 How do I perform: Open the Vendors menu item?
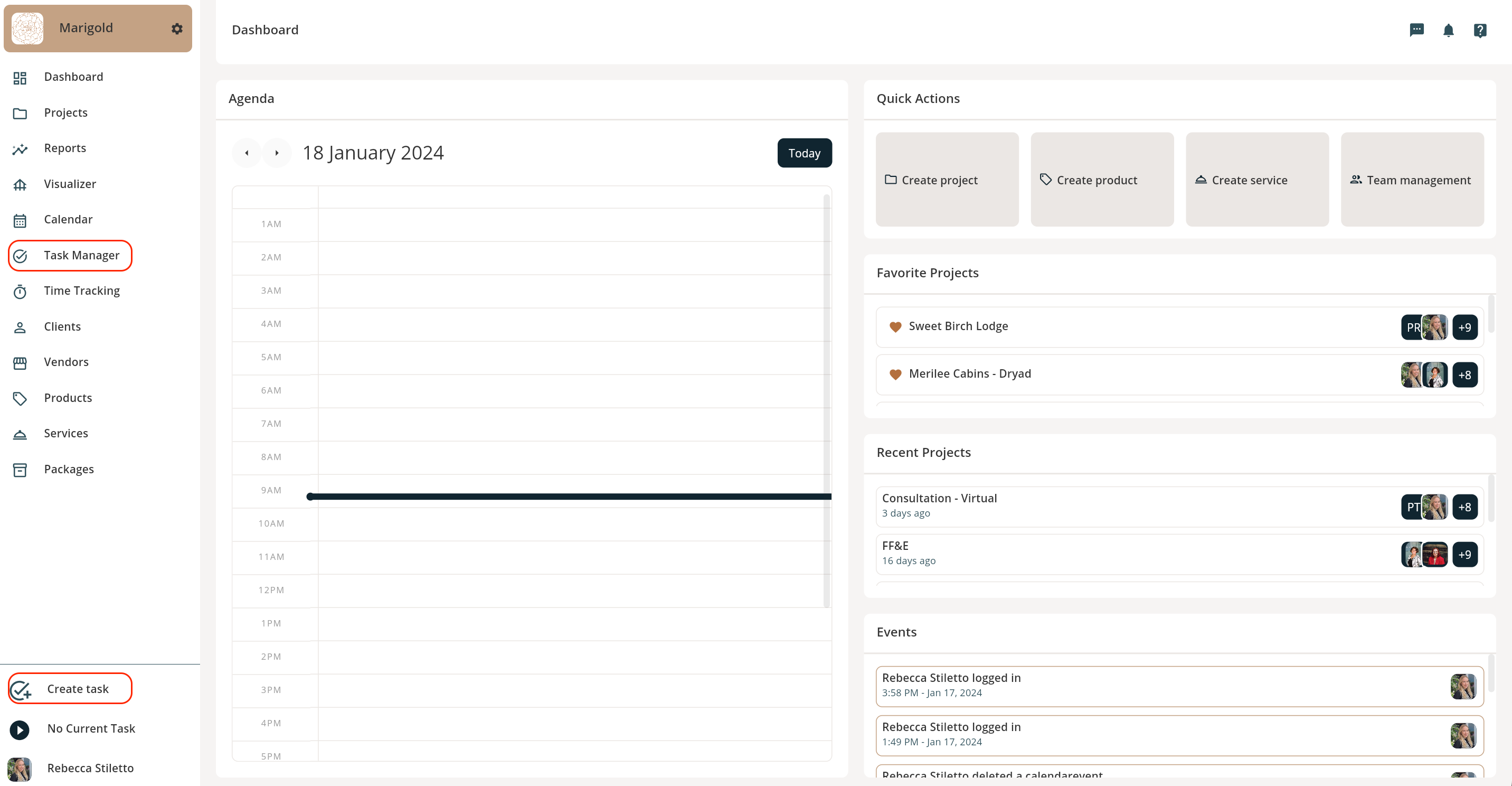click(66, 362)
